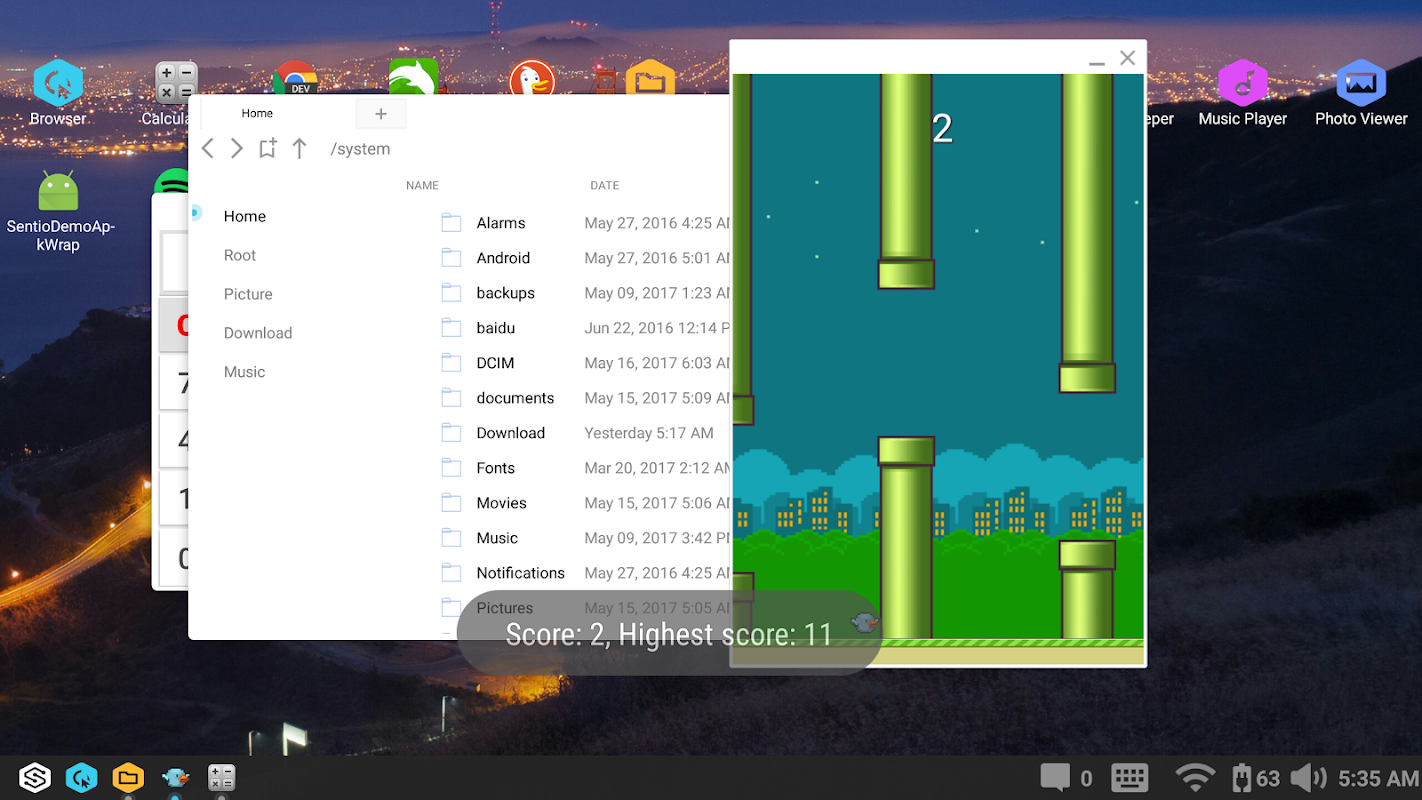Bookmark the current folder
1422x800 pixels.
[267, 149]
